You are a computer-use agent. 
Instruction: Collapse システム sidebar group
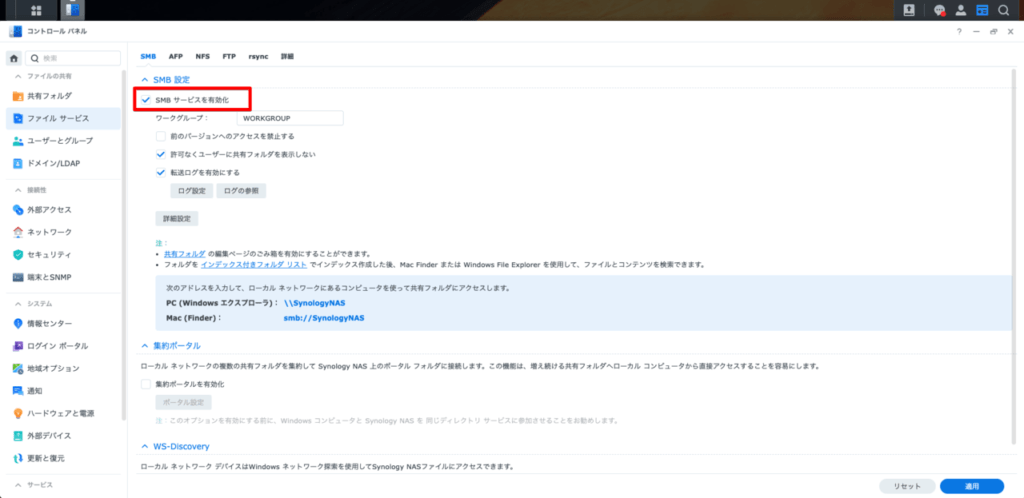[18, 304]
